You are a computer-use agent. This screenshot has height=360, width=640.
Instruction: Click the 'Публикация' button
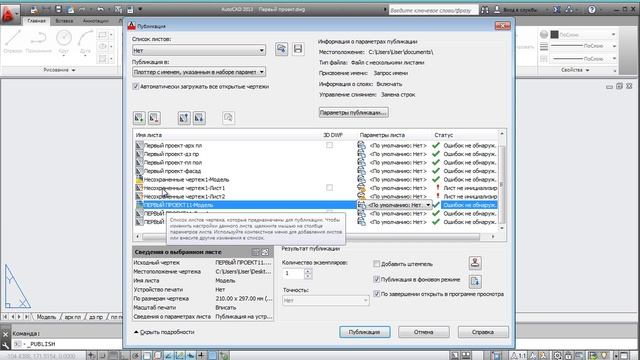(364, 332)
